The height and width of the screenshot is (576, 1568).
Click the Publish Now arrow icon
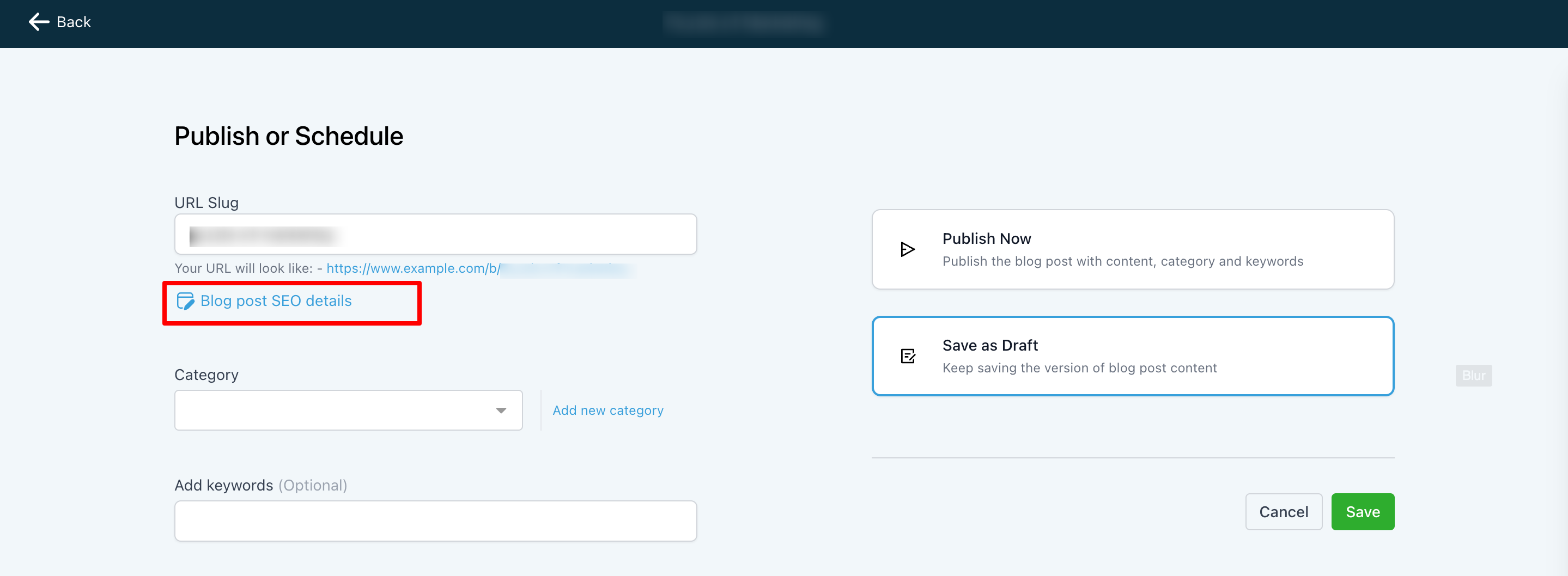click(x=907, y=249)
